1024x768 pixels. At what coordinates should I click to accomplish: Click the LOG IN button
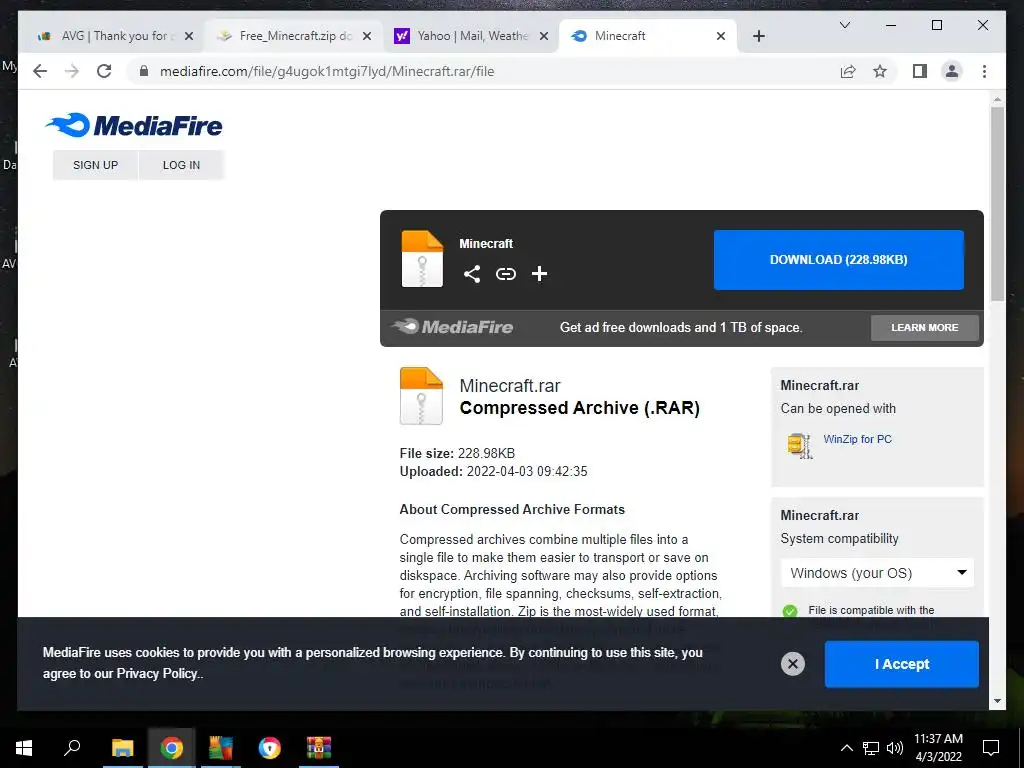tap(182, 165)
